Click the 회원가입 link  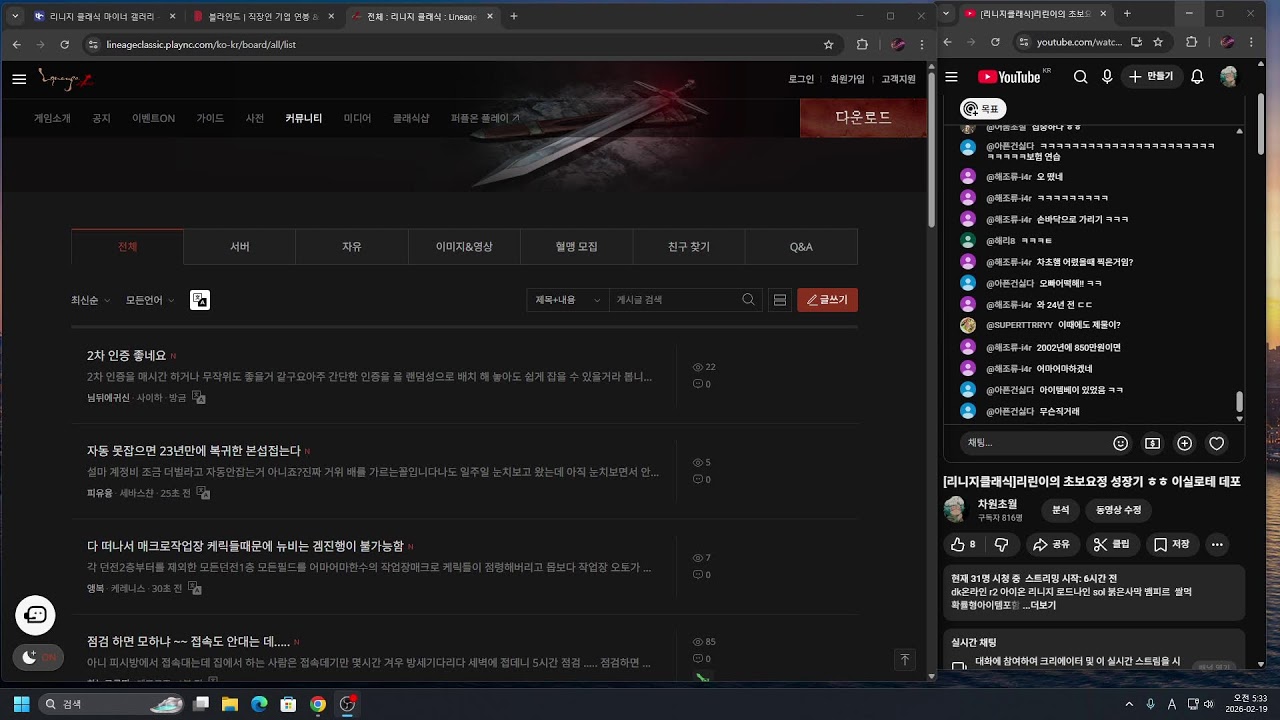847,79
